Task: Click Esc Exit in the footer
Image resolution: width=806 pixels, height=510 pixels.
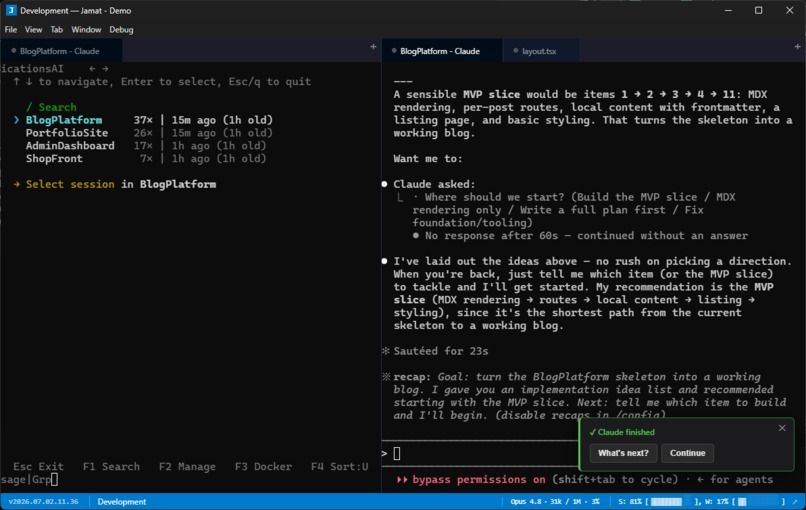Action: click(x=38, y=466)
